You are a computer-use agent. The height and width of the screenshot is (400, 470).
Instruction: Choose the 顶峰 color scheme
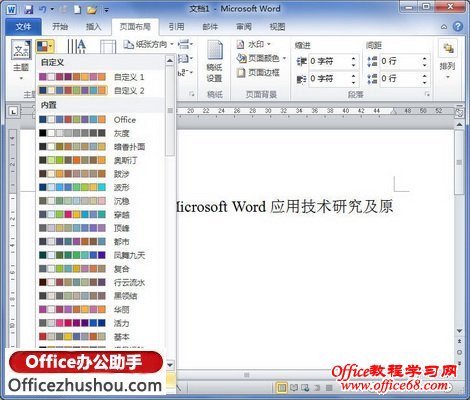101,228
